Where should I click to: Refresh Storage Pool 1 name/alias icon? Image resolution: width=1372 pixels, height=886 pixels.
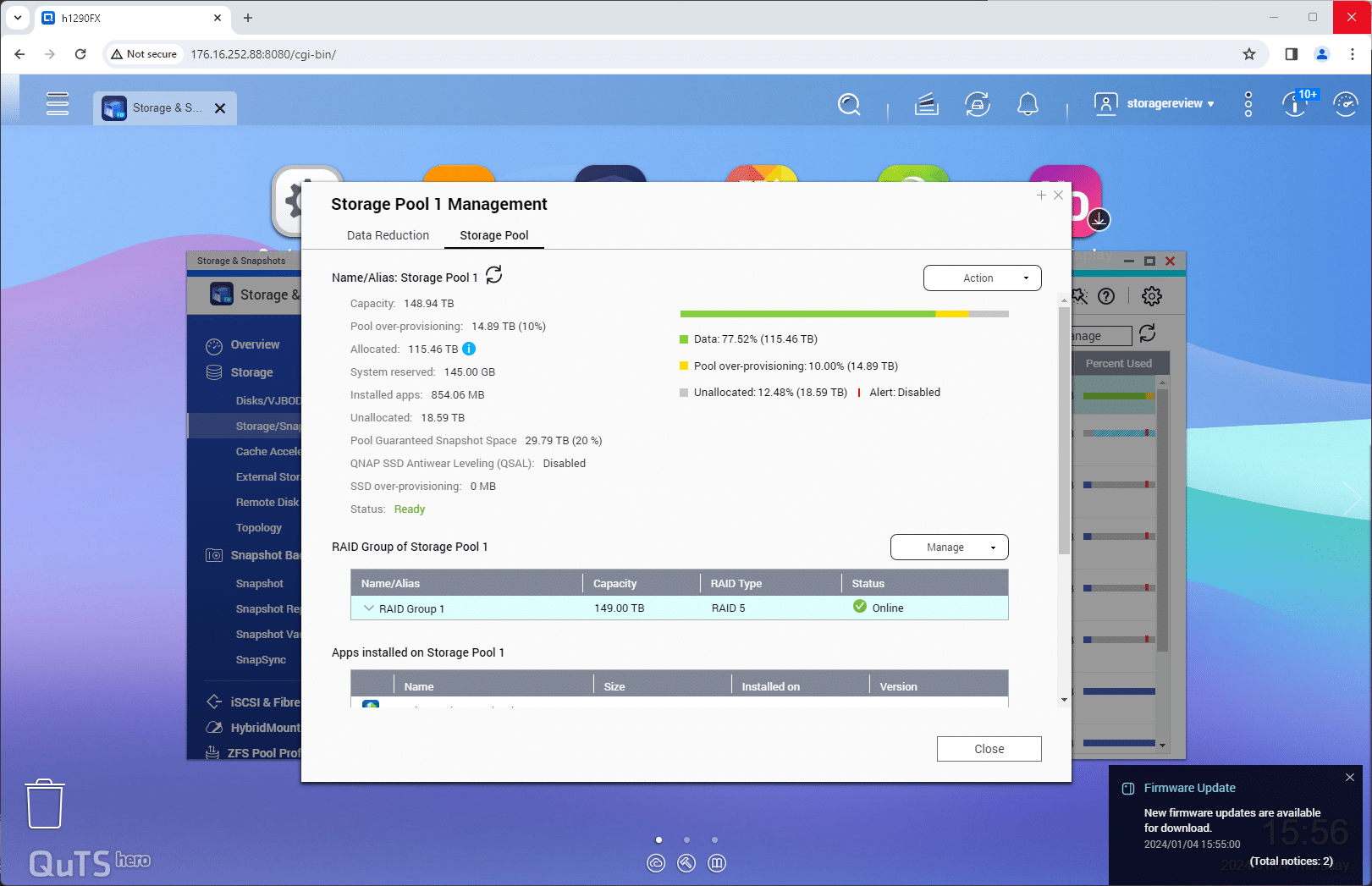coord(494,275)
